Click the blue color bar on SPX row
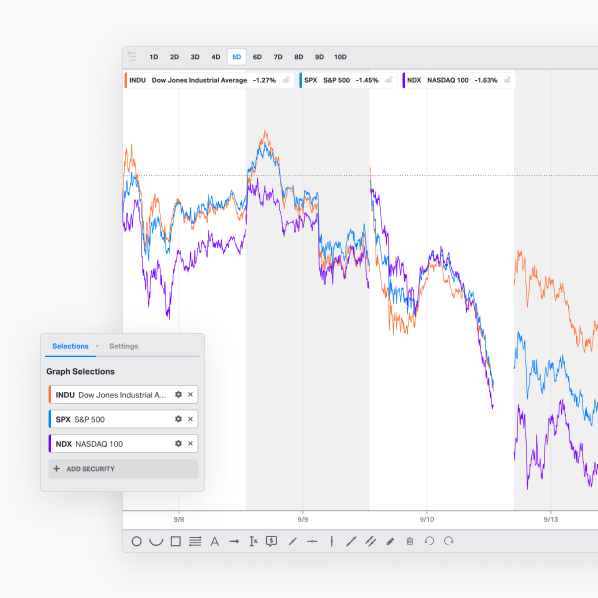Screen dimensions: 598x598 (x=50, y=419)
